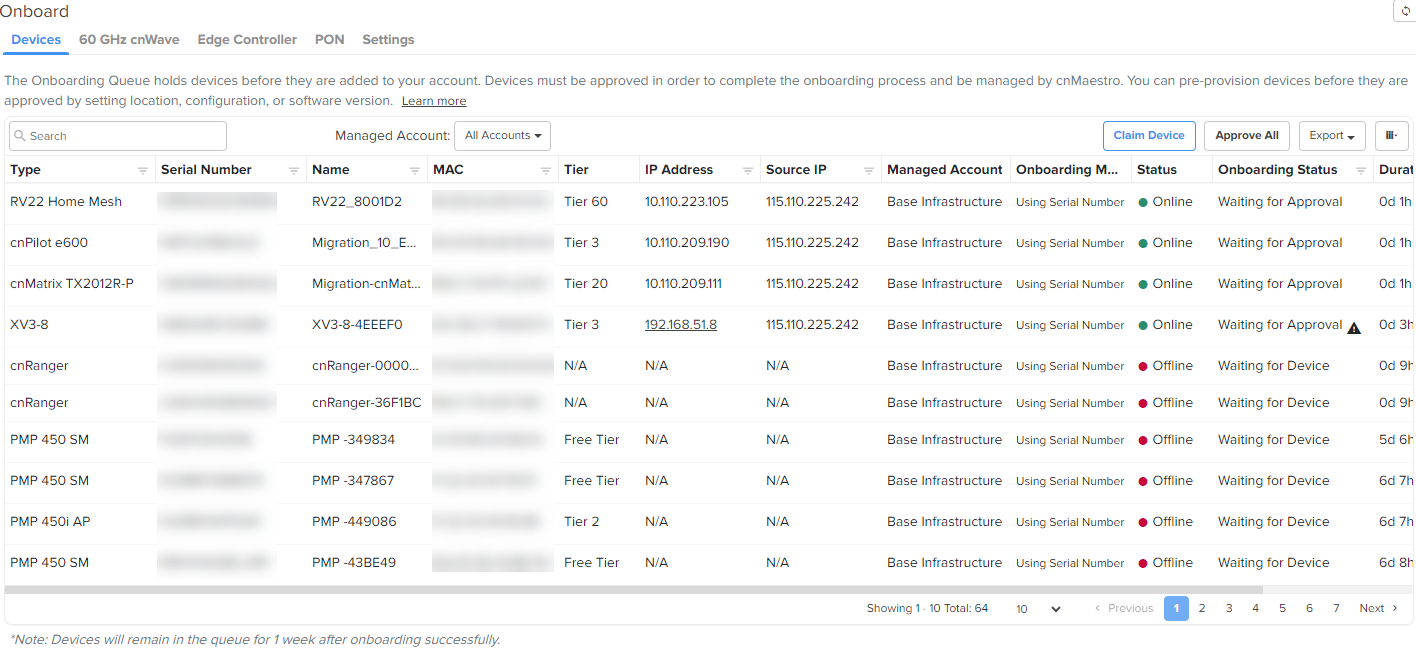
Task: Sort by the Tier column header
Action: (576, 170)
